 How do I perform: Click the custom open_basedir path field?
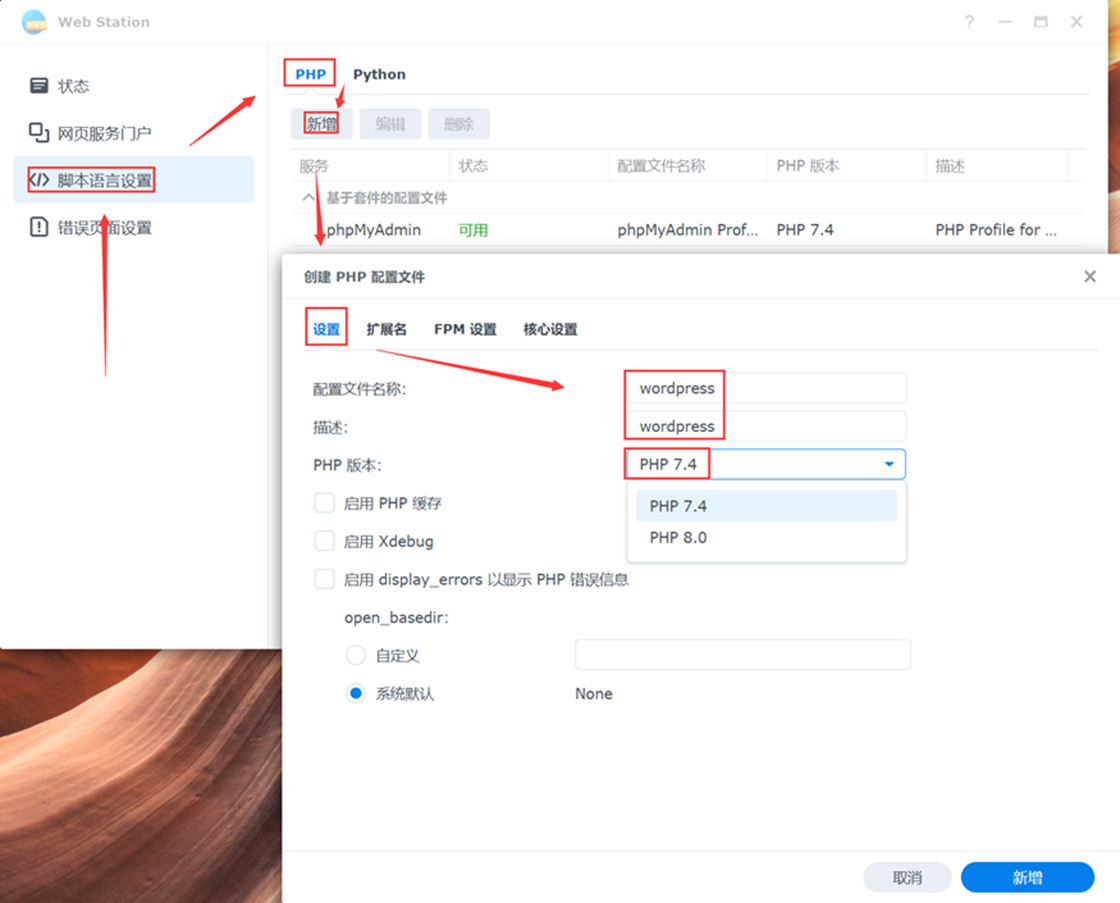click(743, 654)
